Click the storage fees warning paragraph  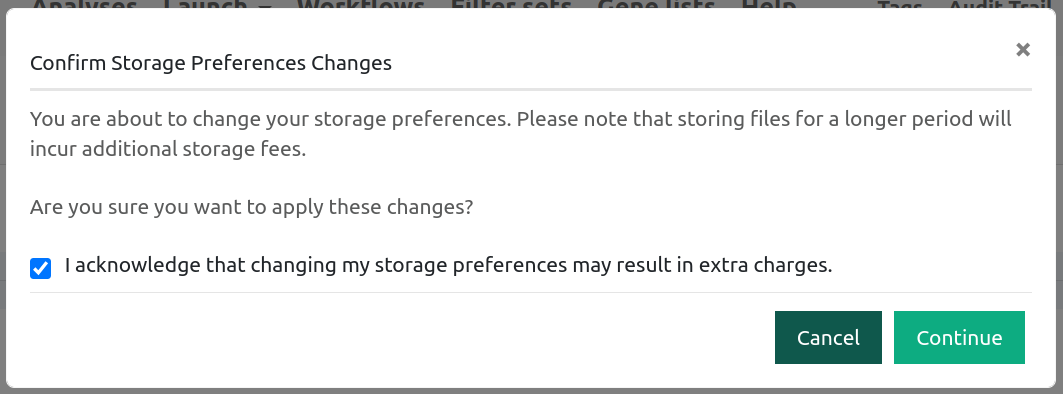point(521,134)
